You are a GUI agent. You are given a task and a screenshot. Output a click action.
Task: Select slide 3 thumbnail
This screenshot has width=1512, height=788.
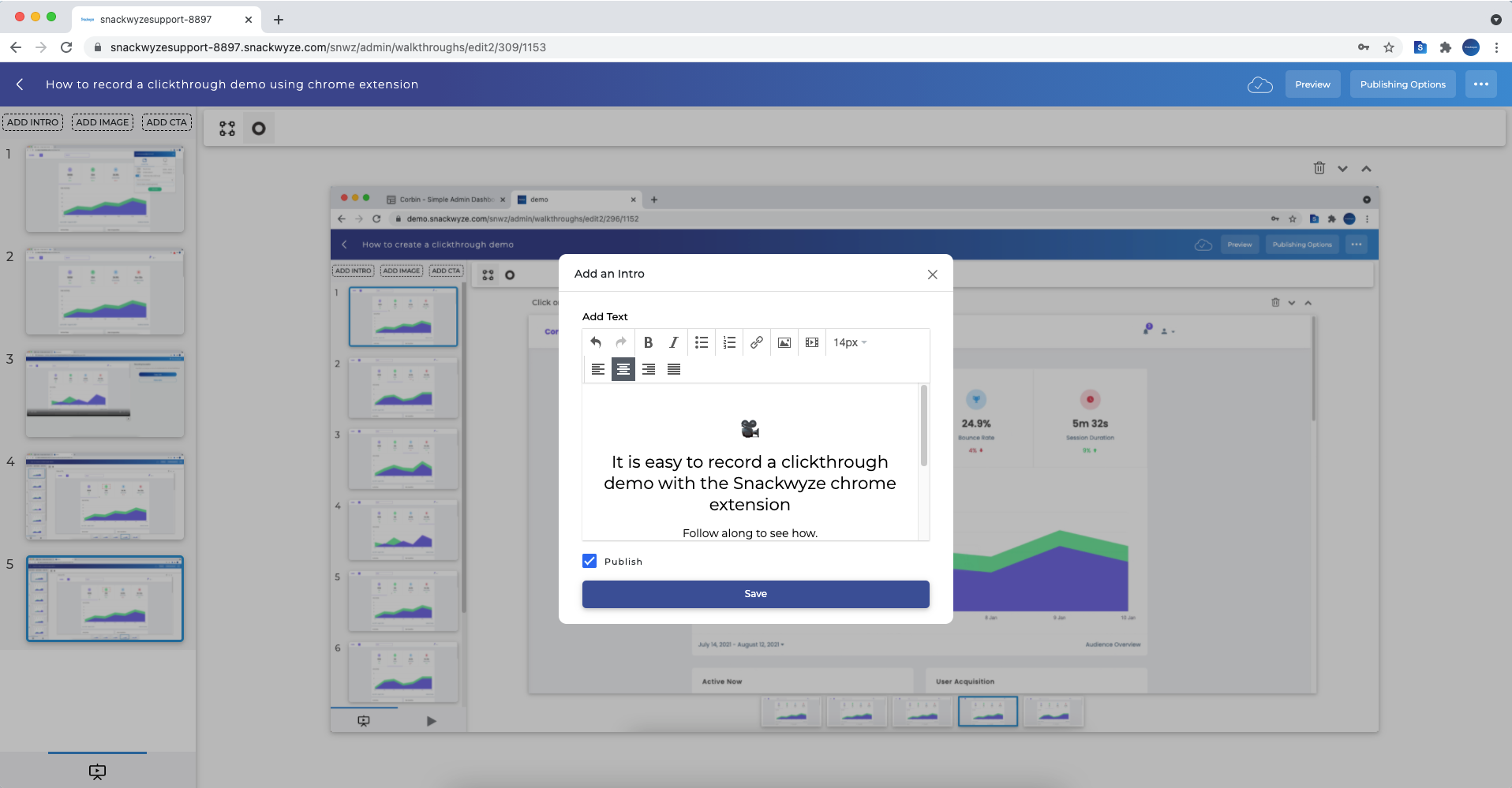[105, 394]
